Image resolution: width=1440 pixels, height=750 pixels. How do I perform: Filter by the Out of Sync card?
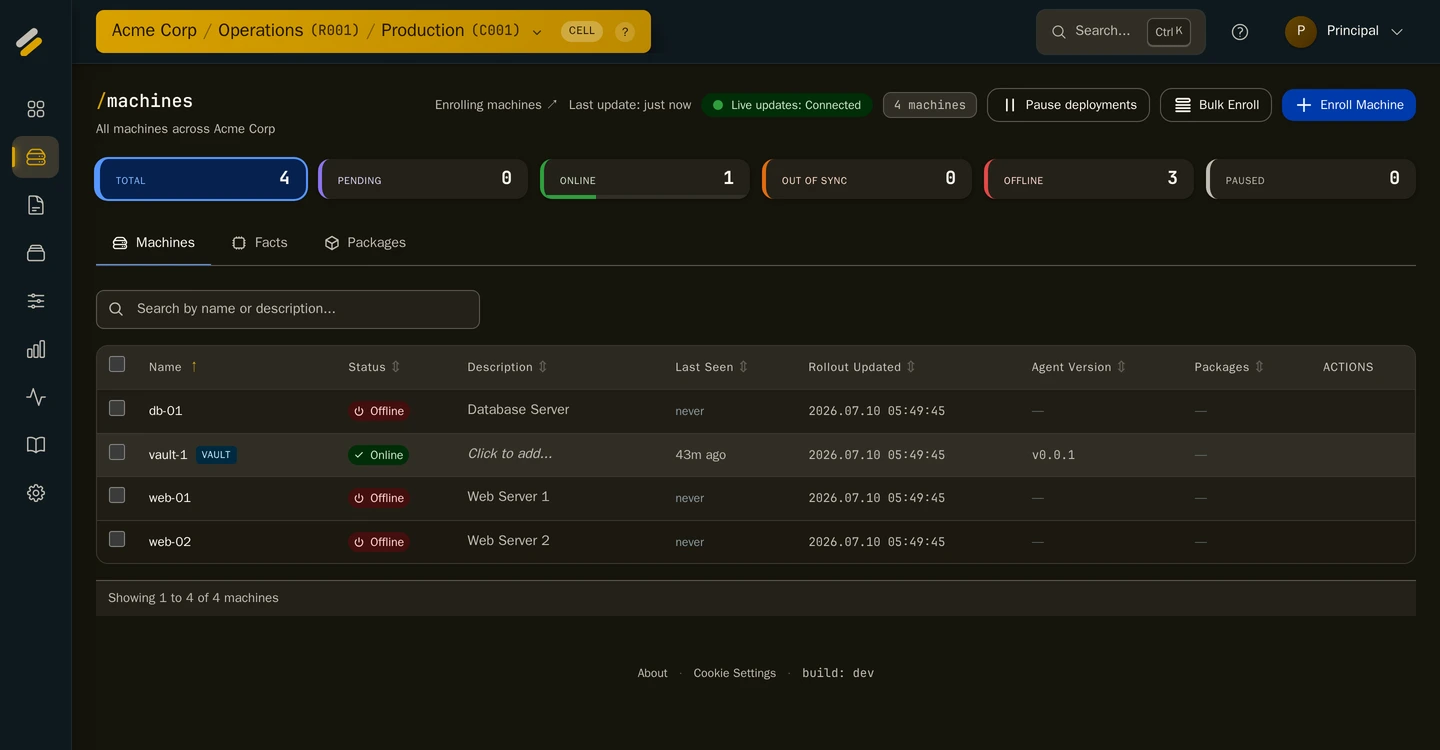[867, 179]
